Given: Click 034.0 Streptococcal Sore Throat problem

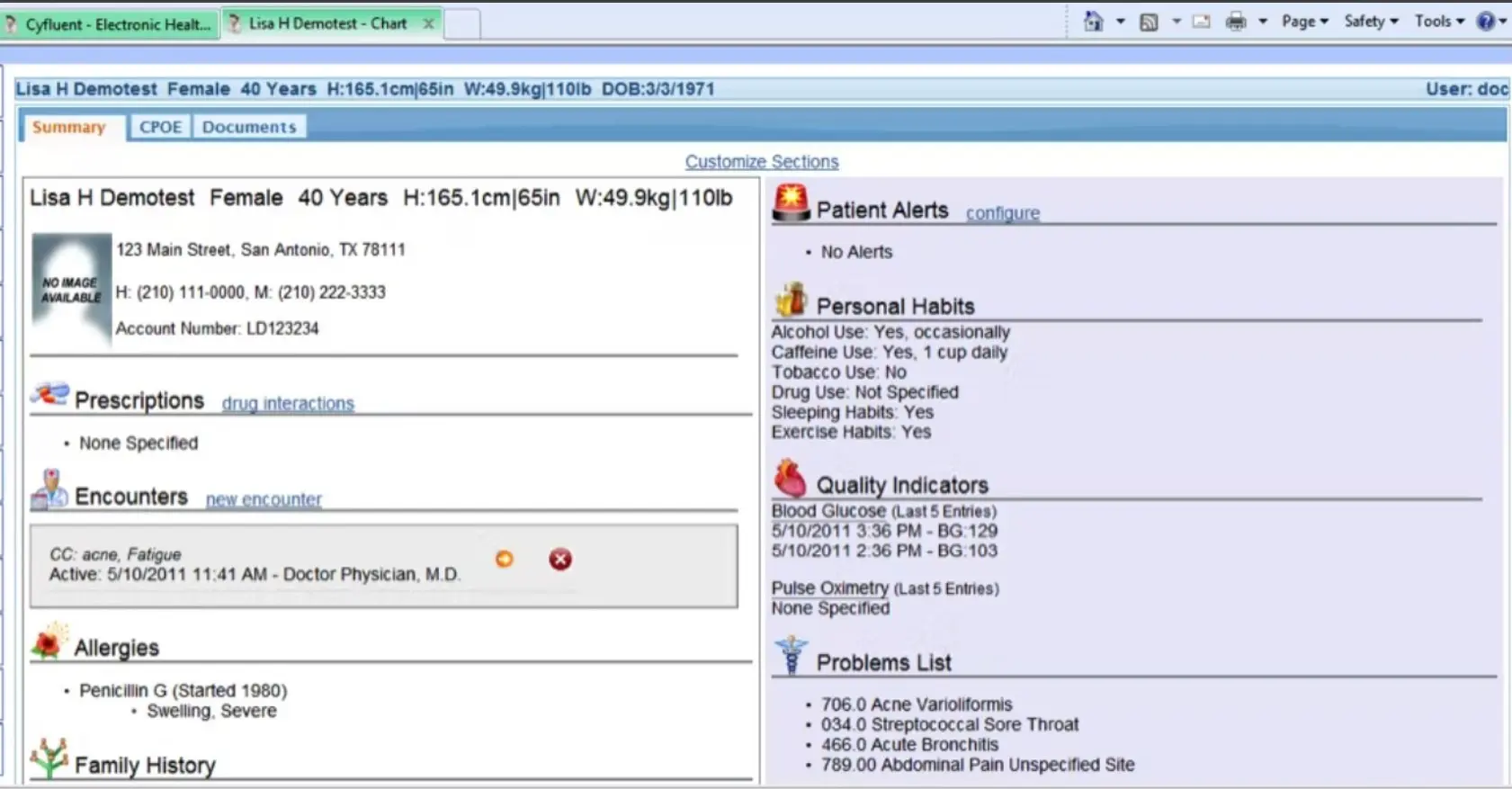Looking at the screenshot, I should pos(950,724).
